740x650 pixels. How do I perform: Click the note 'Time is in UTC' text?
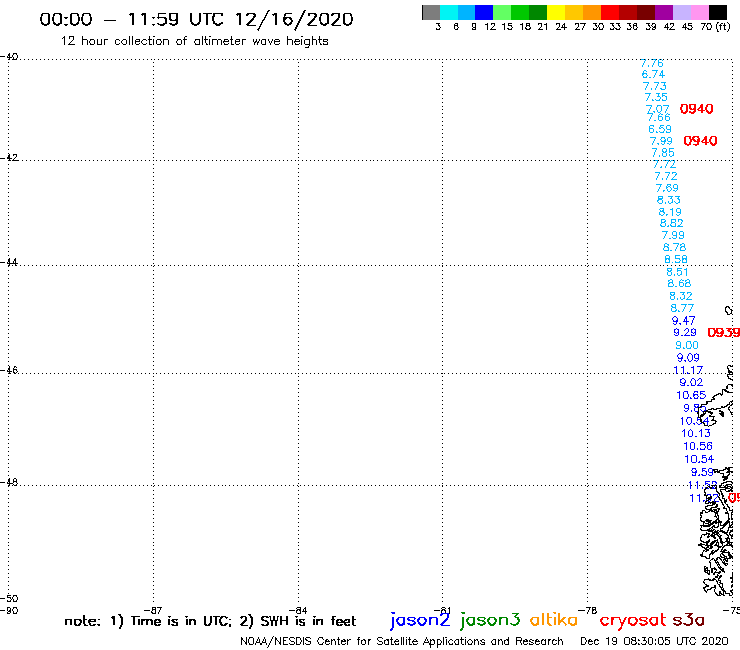coord(181,621)
